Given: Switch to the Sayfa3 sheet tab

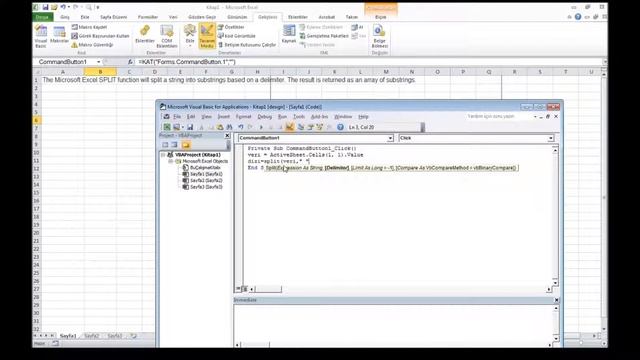Looking at the screenshot, I should click(x=115, y=336).
